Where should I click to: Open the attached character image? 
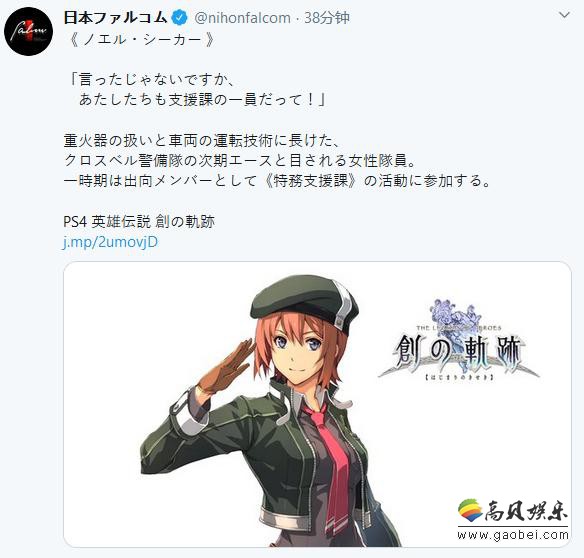pos(317,404)
